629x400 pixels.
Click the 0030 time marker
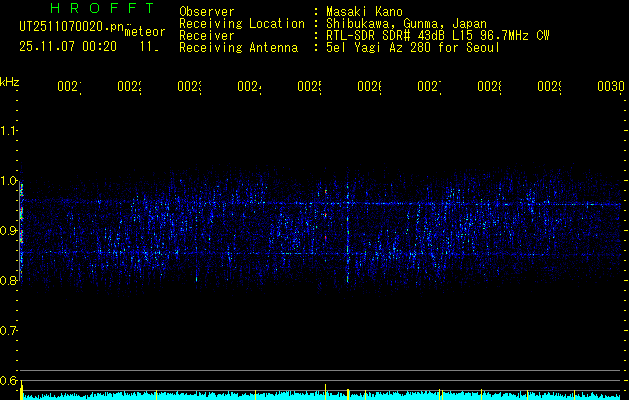tap(610, 88)
